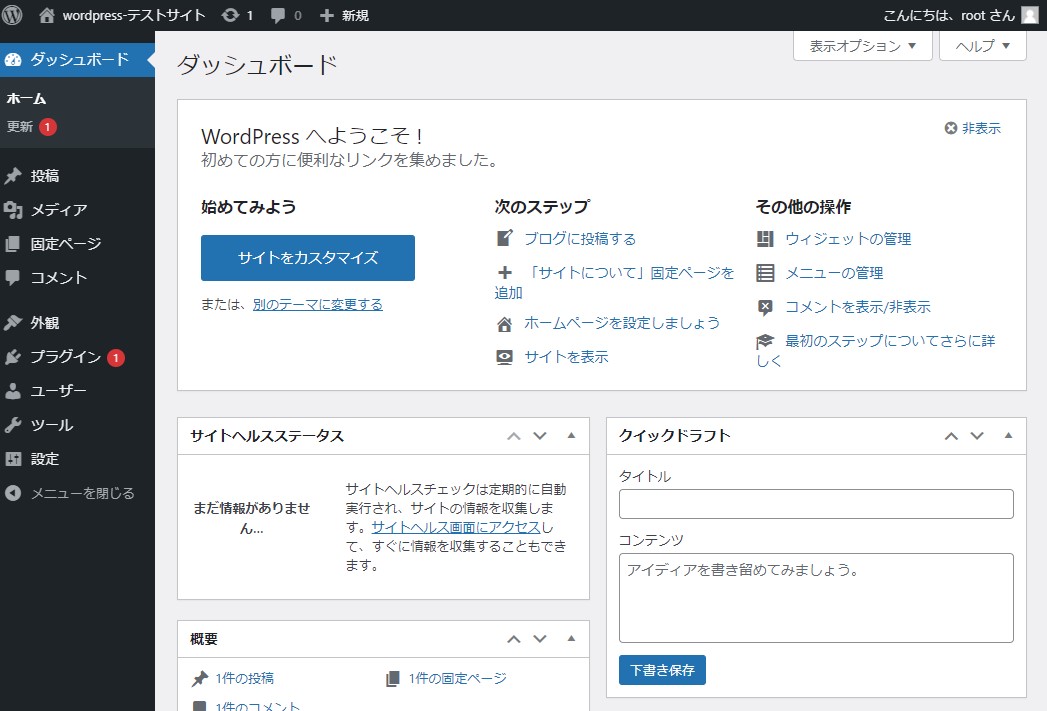This screenshot has height=711, width=1047.
Task: Open メディア (Media) in the sidebar
Action: [58, 210]
